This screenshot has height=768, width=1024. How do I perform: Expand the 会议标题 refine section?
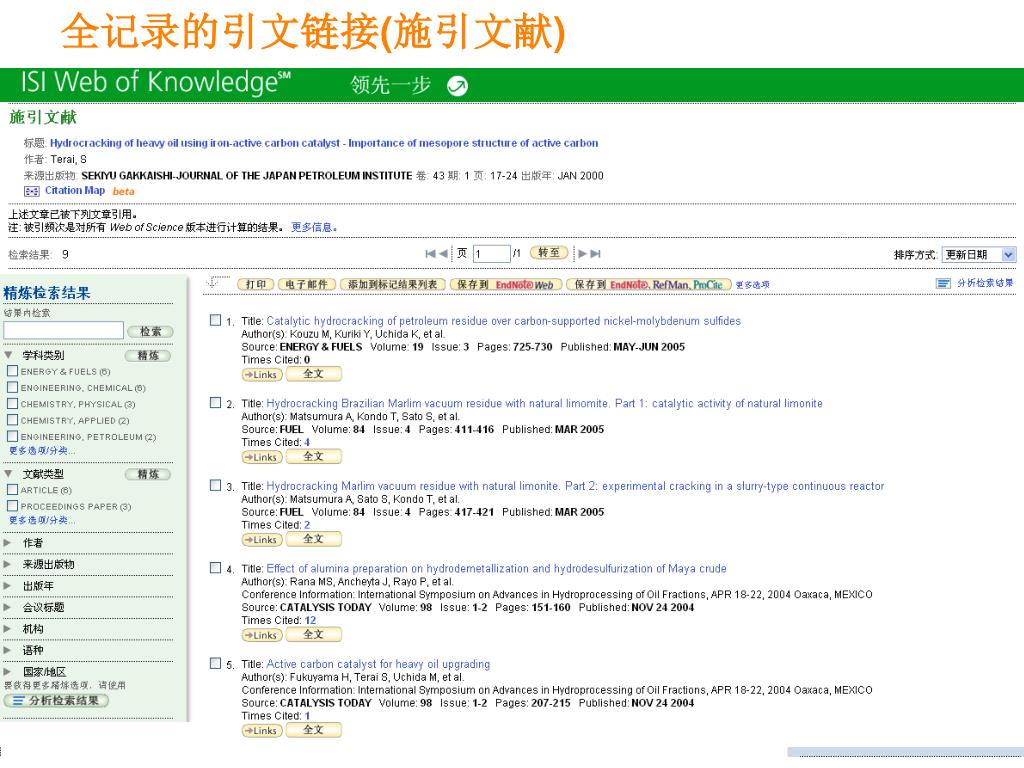tap(8, 607)
